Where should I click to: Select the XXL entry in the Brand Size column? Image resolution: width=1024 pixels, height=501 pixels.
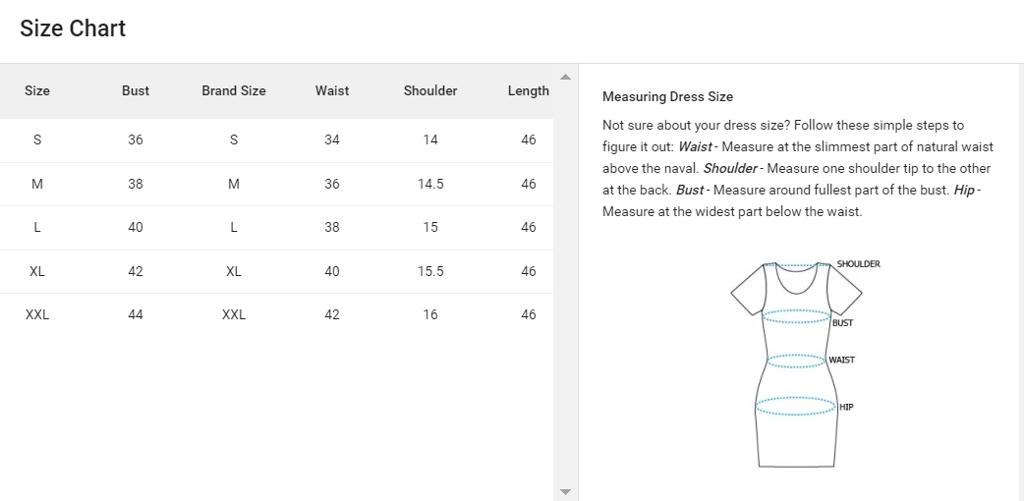[233, 315]
